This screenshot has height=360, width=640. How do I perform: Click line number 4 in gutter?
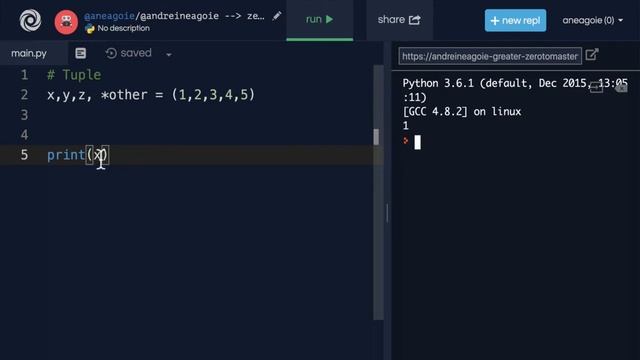(24, 135)
